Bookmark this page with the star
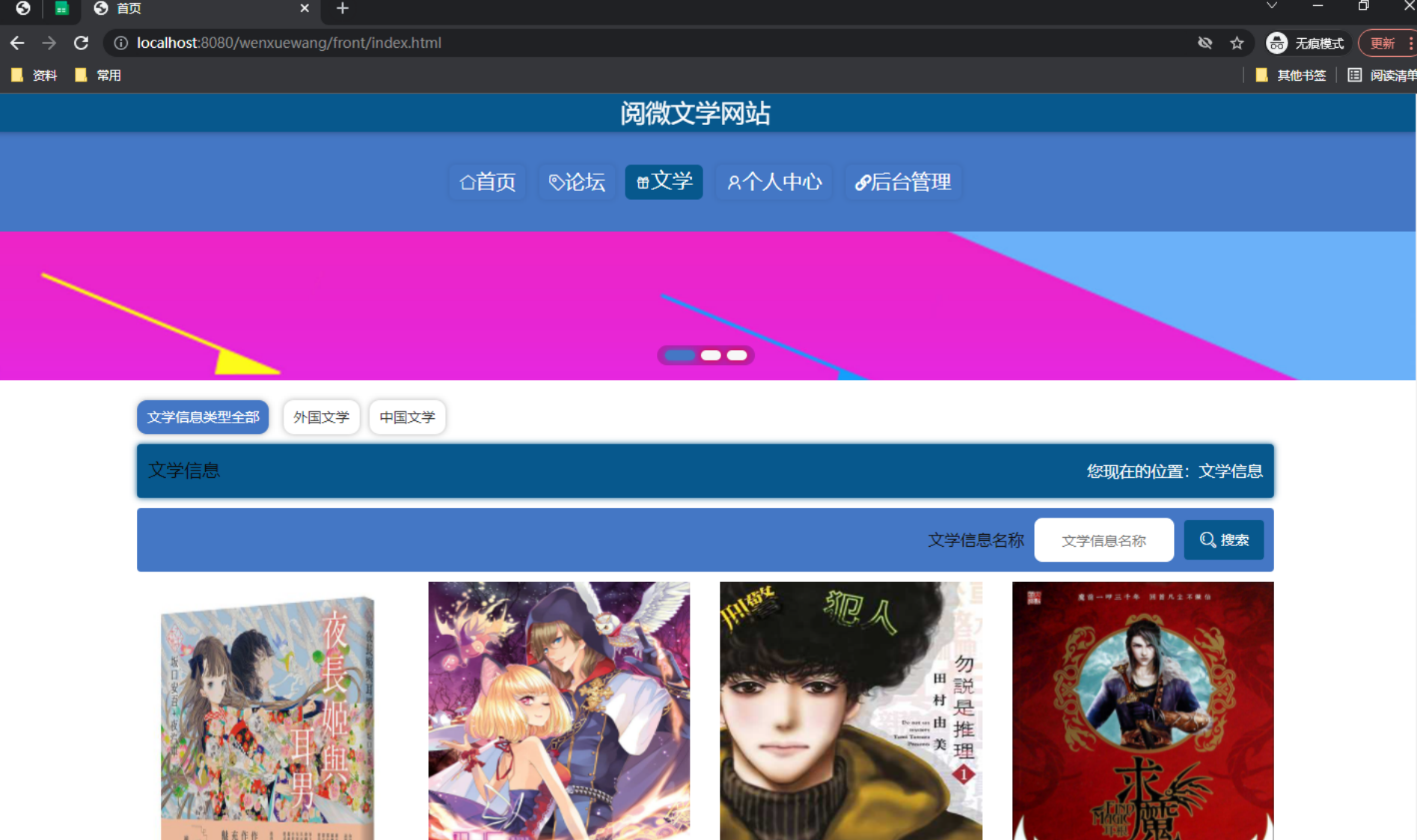This screenshot has width=1417, height=840. 1237,43
